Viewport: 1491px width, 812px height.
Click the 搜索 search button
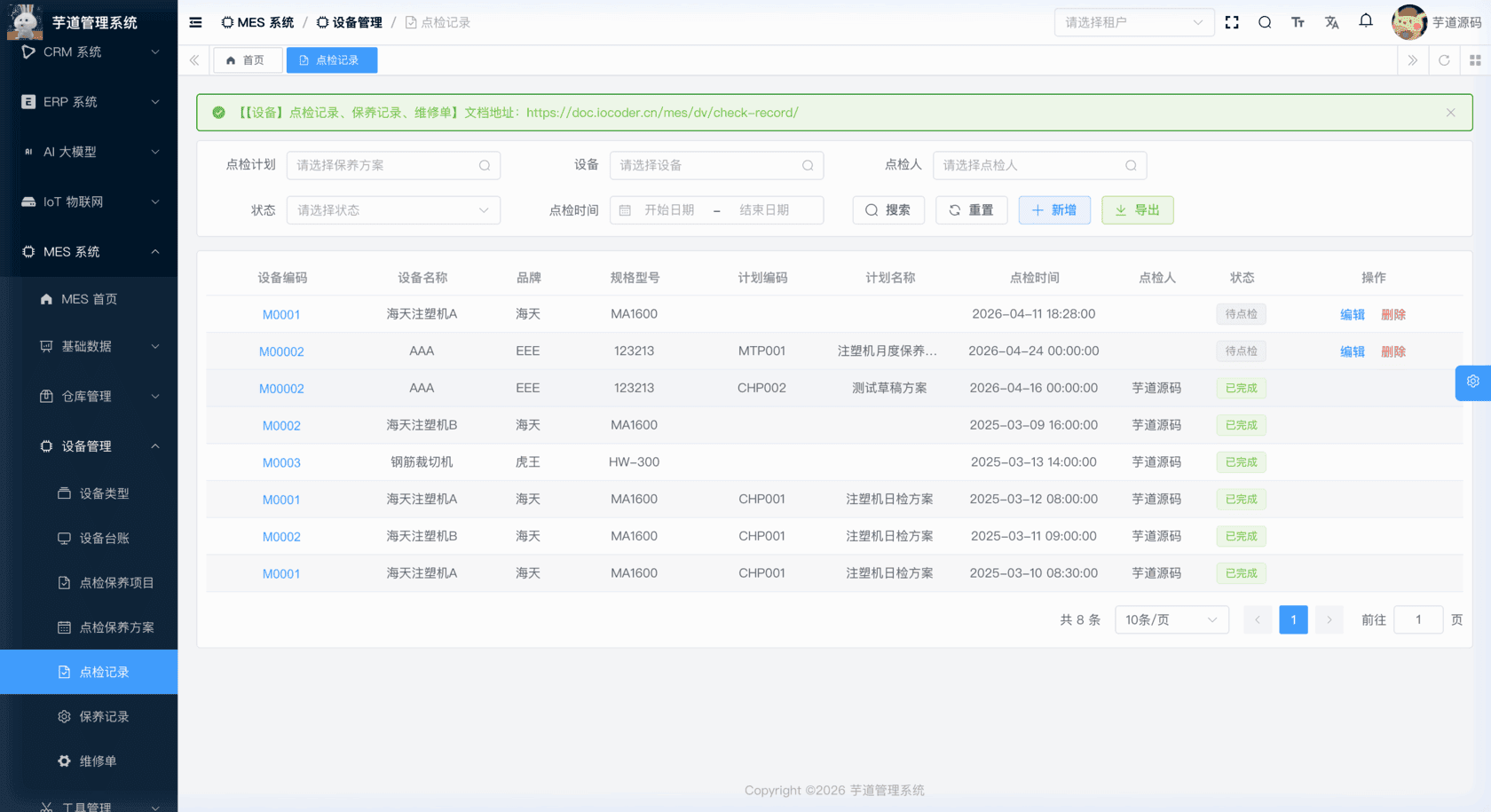[888, 209]
